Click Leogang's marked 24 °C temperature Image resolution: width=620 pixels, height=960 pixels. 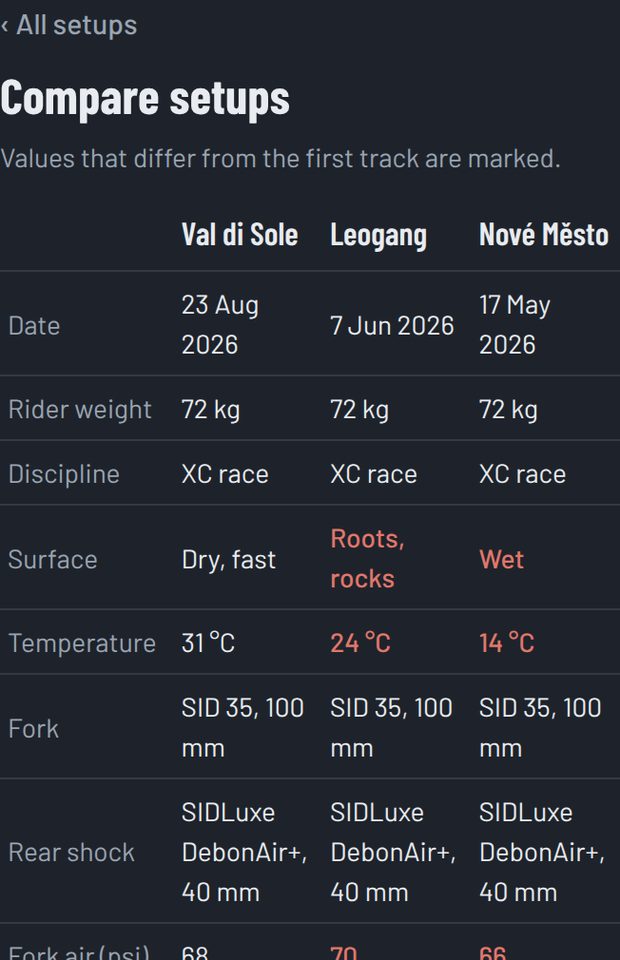(360, 643)
